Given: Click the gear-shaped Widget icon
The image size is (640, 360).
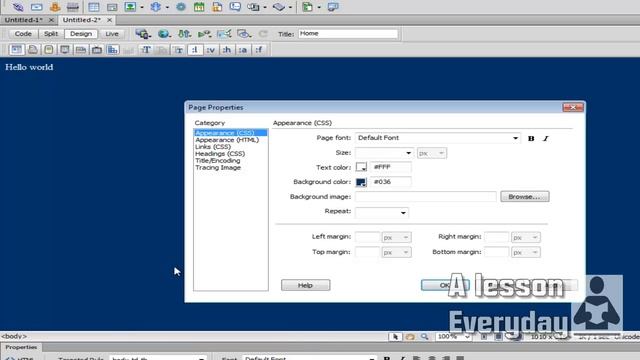Looking at the screenshot, I should (x=181, y=7).
